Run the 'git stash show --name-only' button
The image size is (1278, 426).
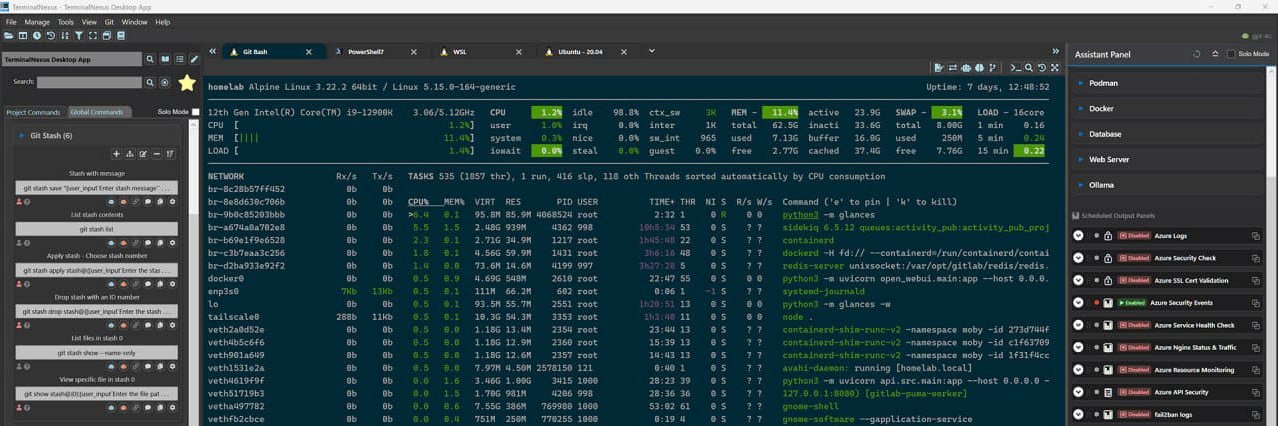(97, 352)
